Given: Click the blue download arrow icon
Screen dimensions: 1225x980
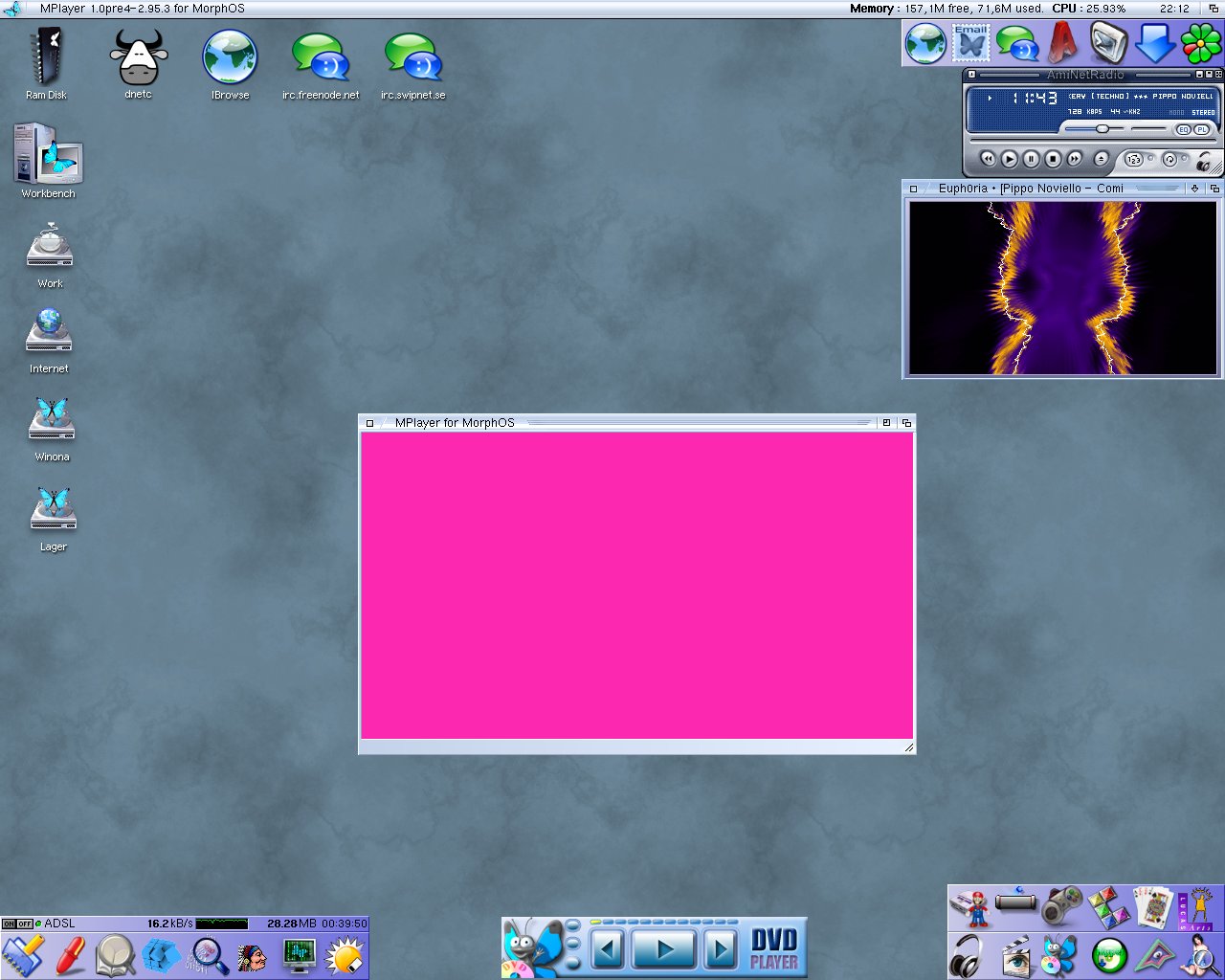Looking at the screenshot, I should pos(1155,44).
